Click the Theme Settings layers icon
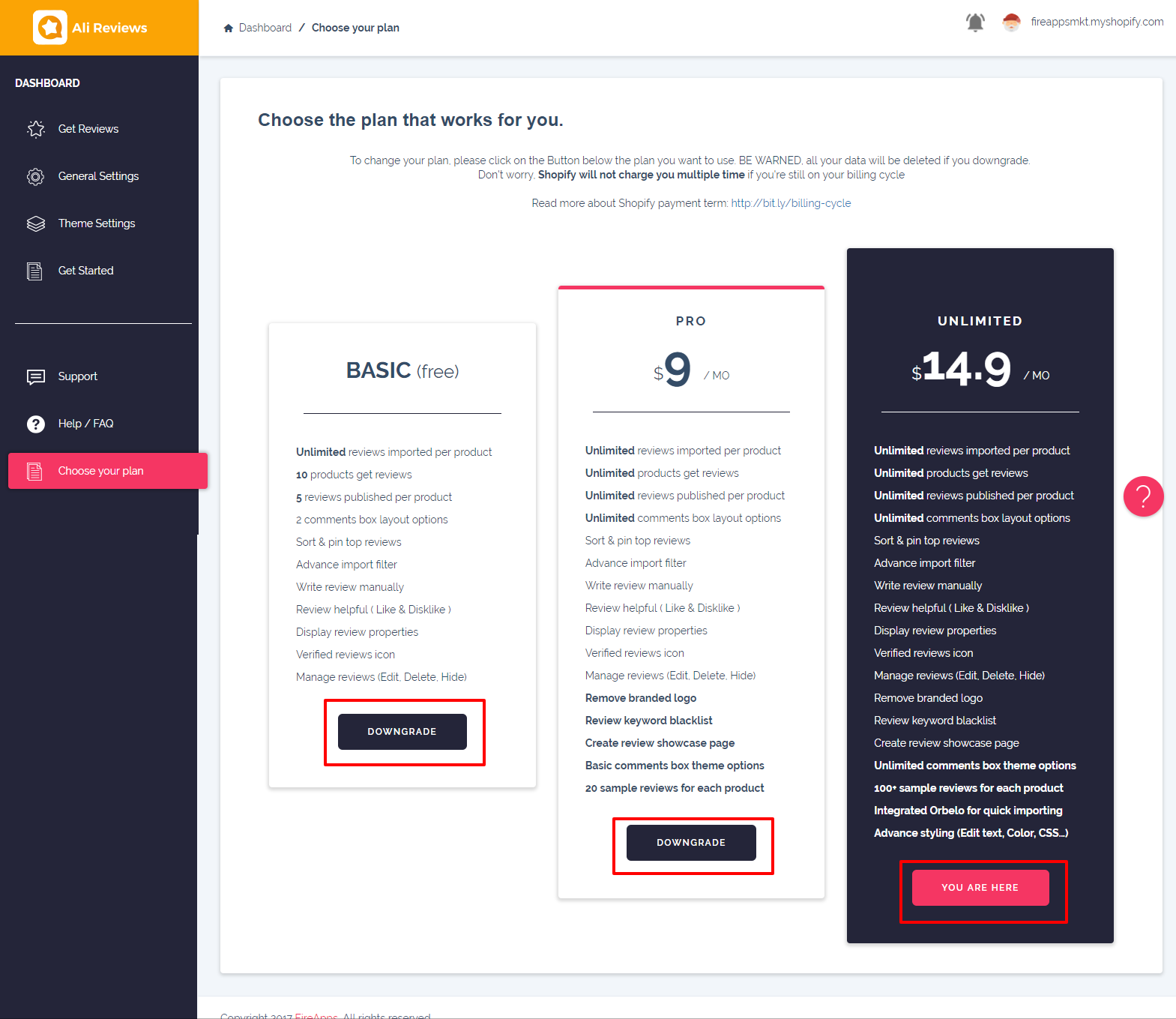 tap(35, 223)
